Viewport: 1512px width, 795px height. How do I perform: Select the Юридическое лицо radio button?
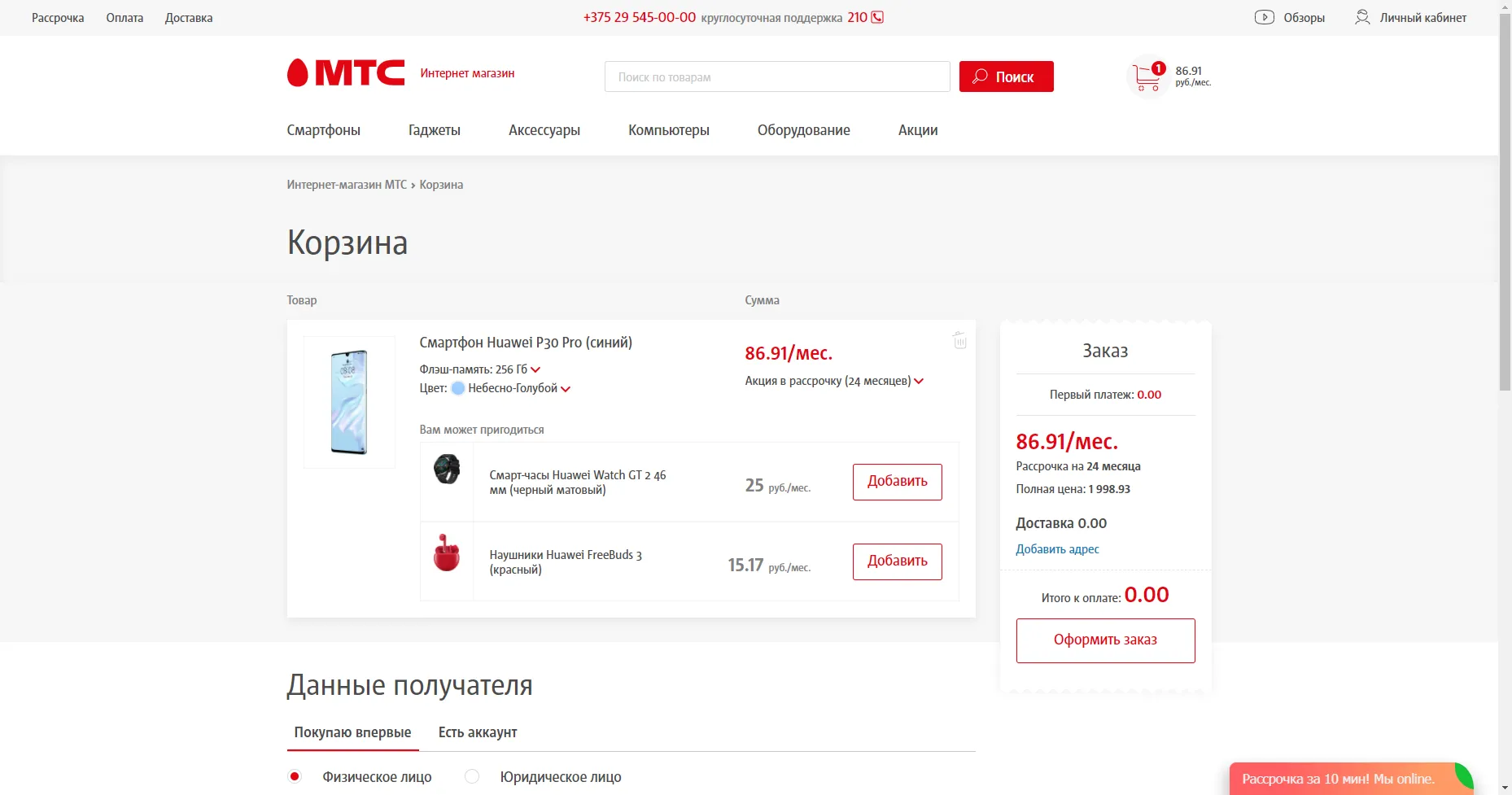[x=472, y=776]
